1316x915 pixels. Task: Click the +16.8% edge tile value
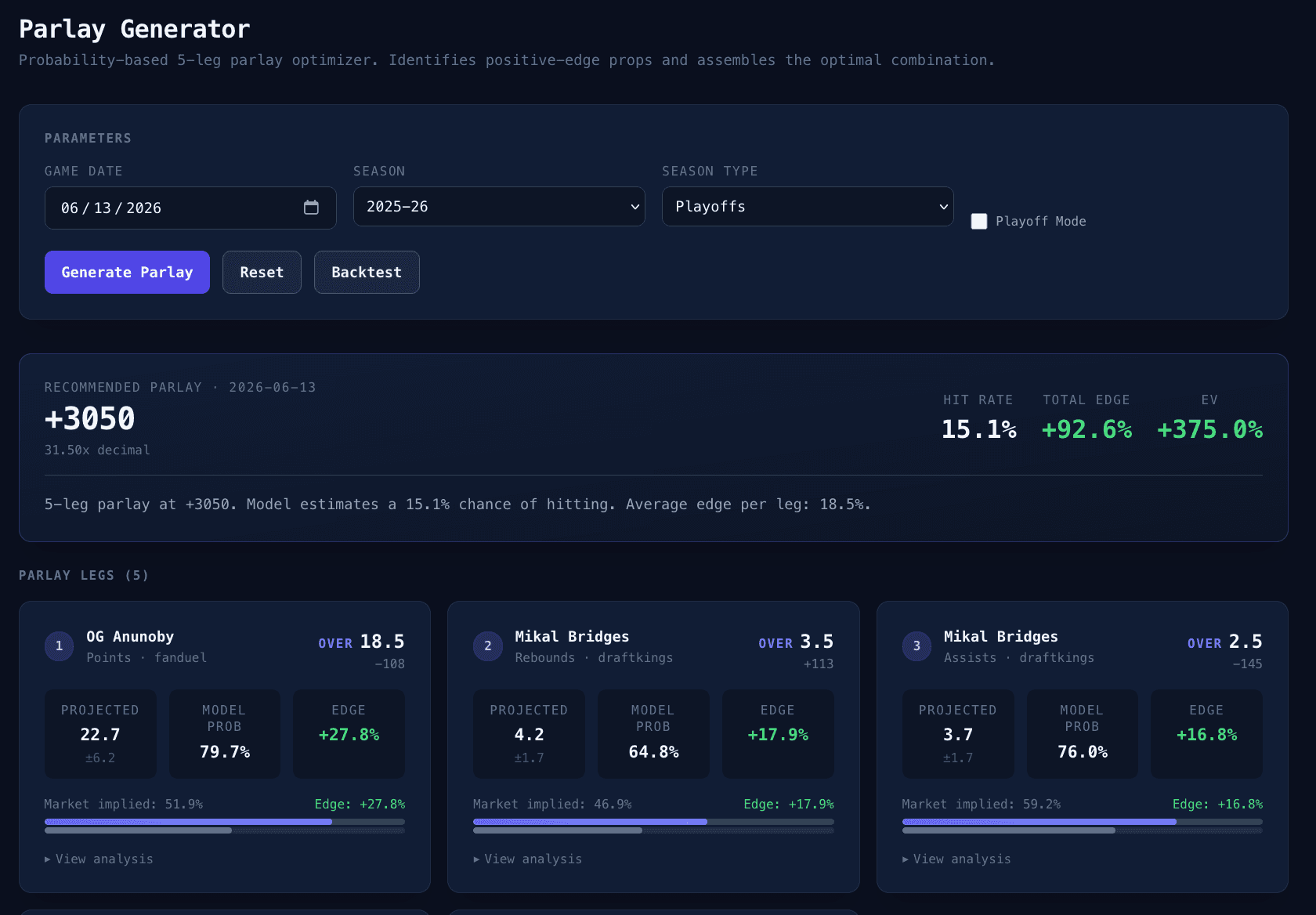click(1206, 735)
